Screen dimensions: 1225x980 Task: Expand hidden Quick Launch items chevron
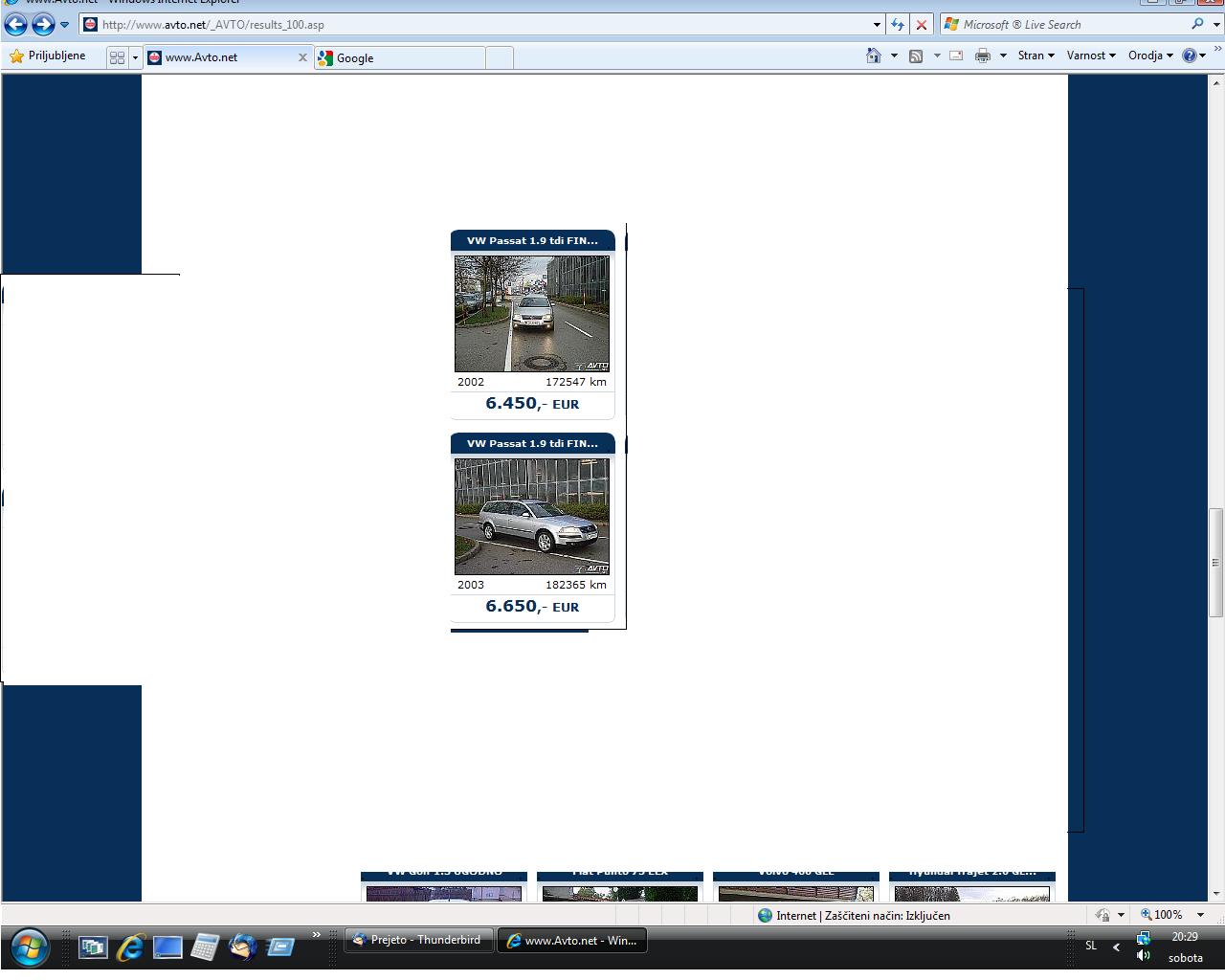[317, 935]
